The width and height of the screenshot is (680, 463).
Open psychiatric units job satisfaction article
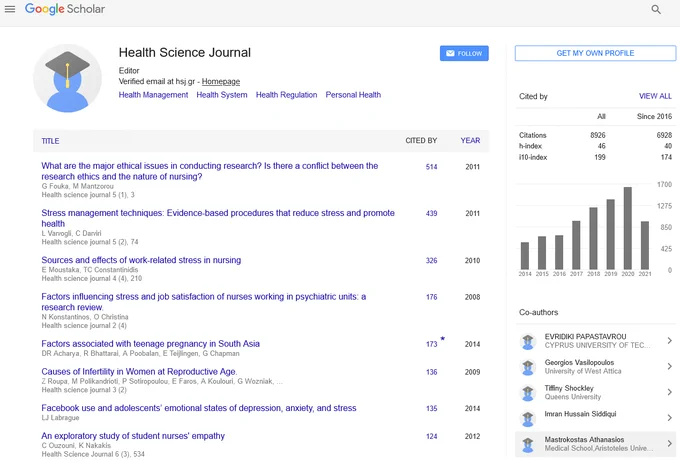203,302
